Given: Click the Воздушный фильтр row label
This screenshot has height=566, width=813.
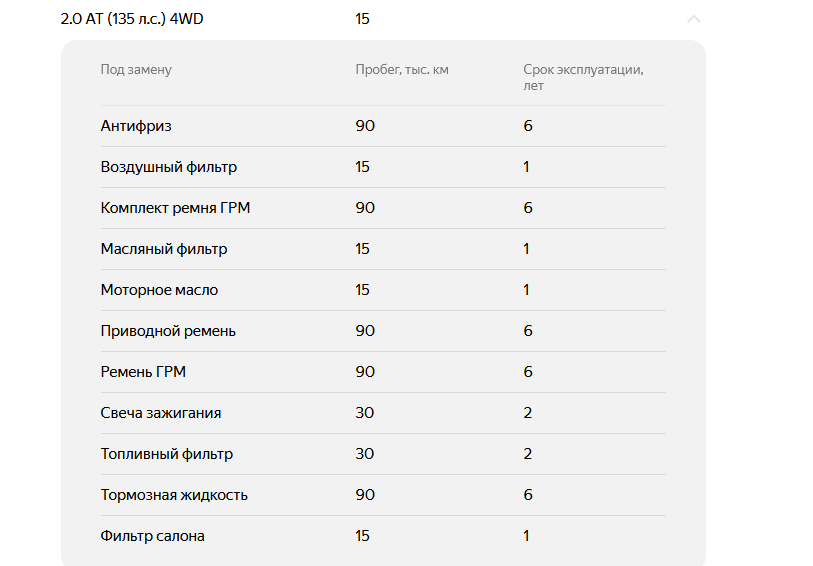Looking at the screenshot, I should pos(169,167).
